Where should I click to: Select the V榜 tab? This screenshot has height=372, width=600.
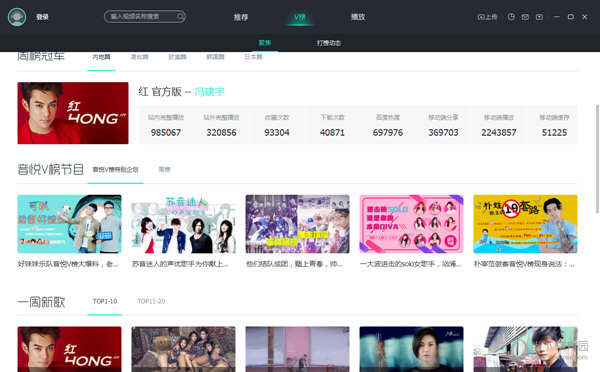[300, 17]
